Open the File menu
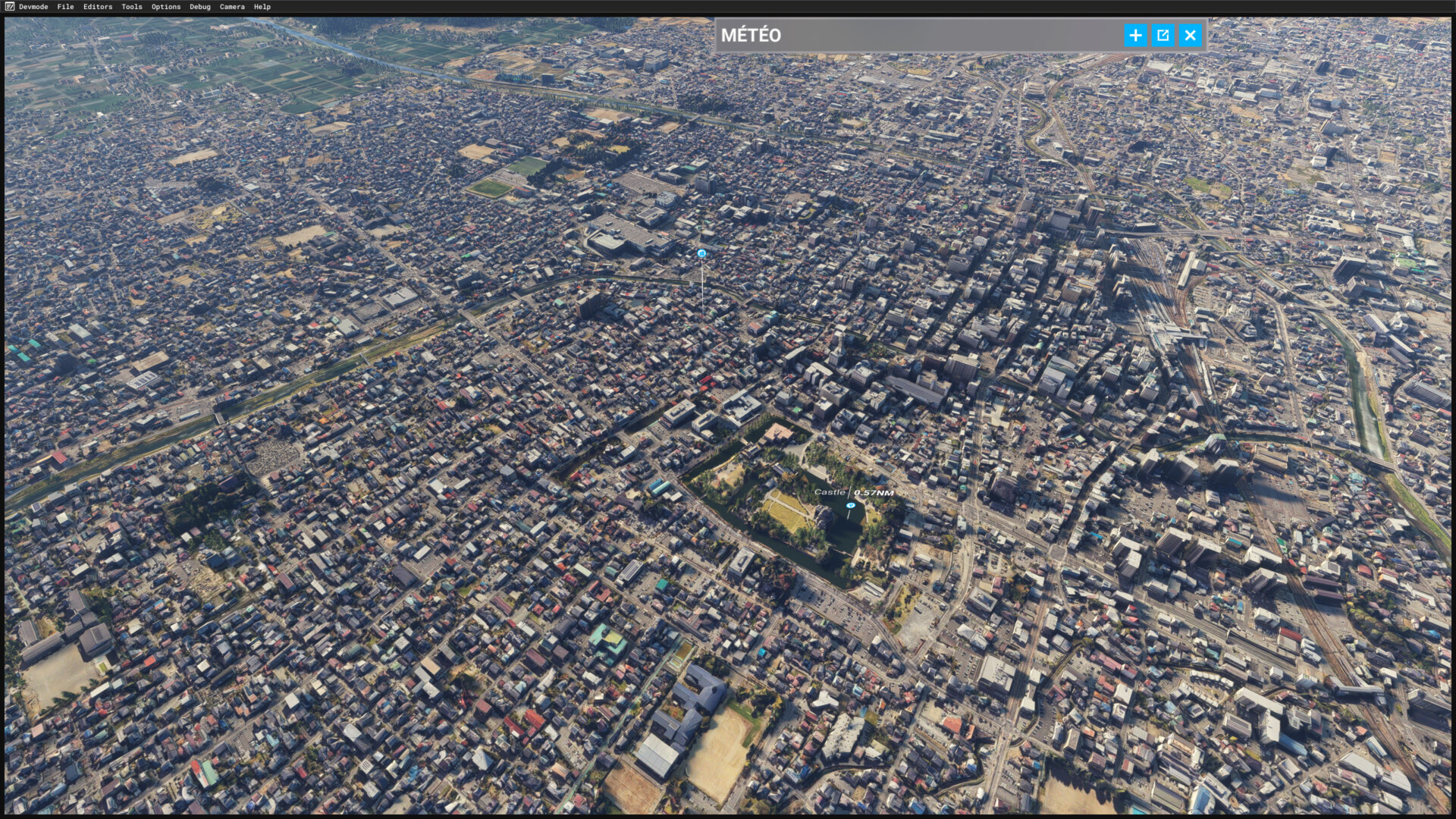The height and width of the screenshot is (819, 1456). coord(65,7)
